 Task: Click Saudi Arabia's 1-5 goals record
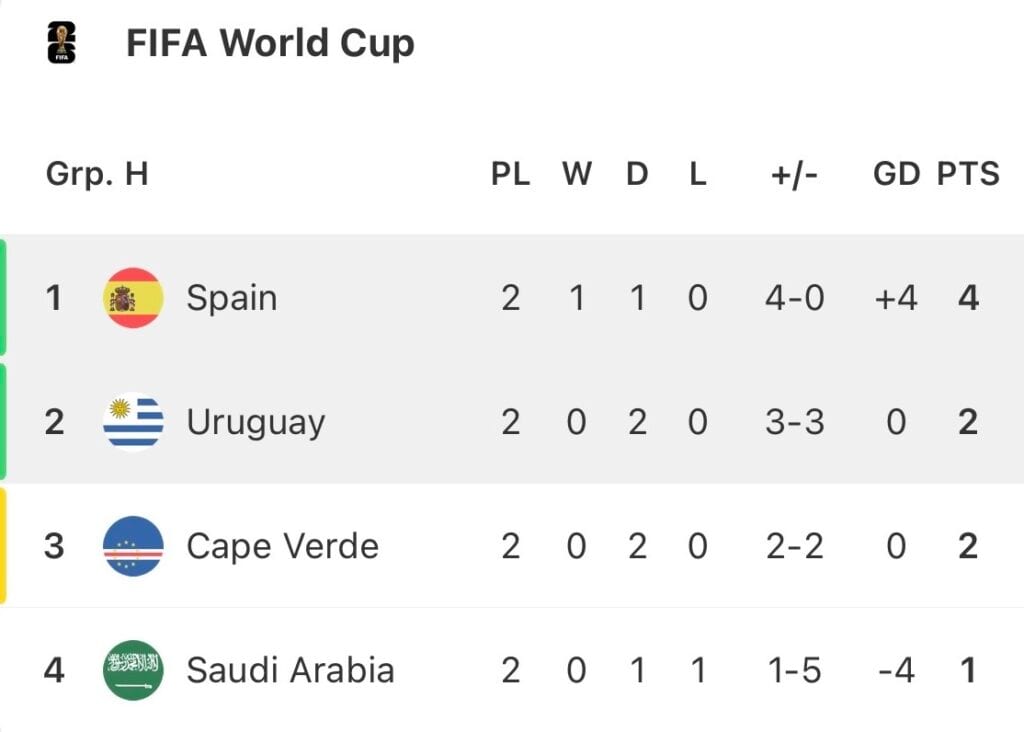(794, 671)
